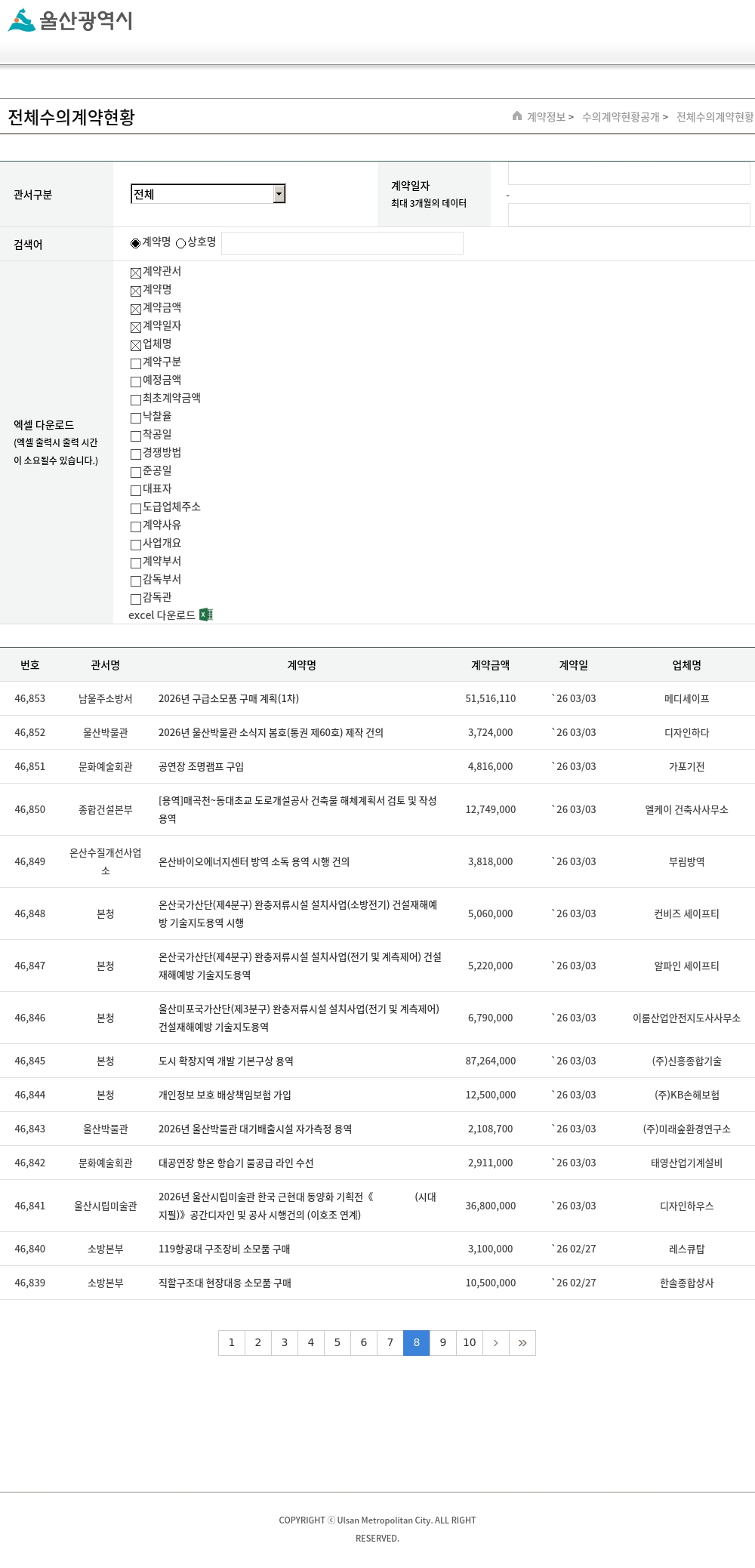Screen dimensions: 755x1568
Task: Click the home icon in breadcrumb
Action: point(517,116)
